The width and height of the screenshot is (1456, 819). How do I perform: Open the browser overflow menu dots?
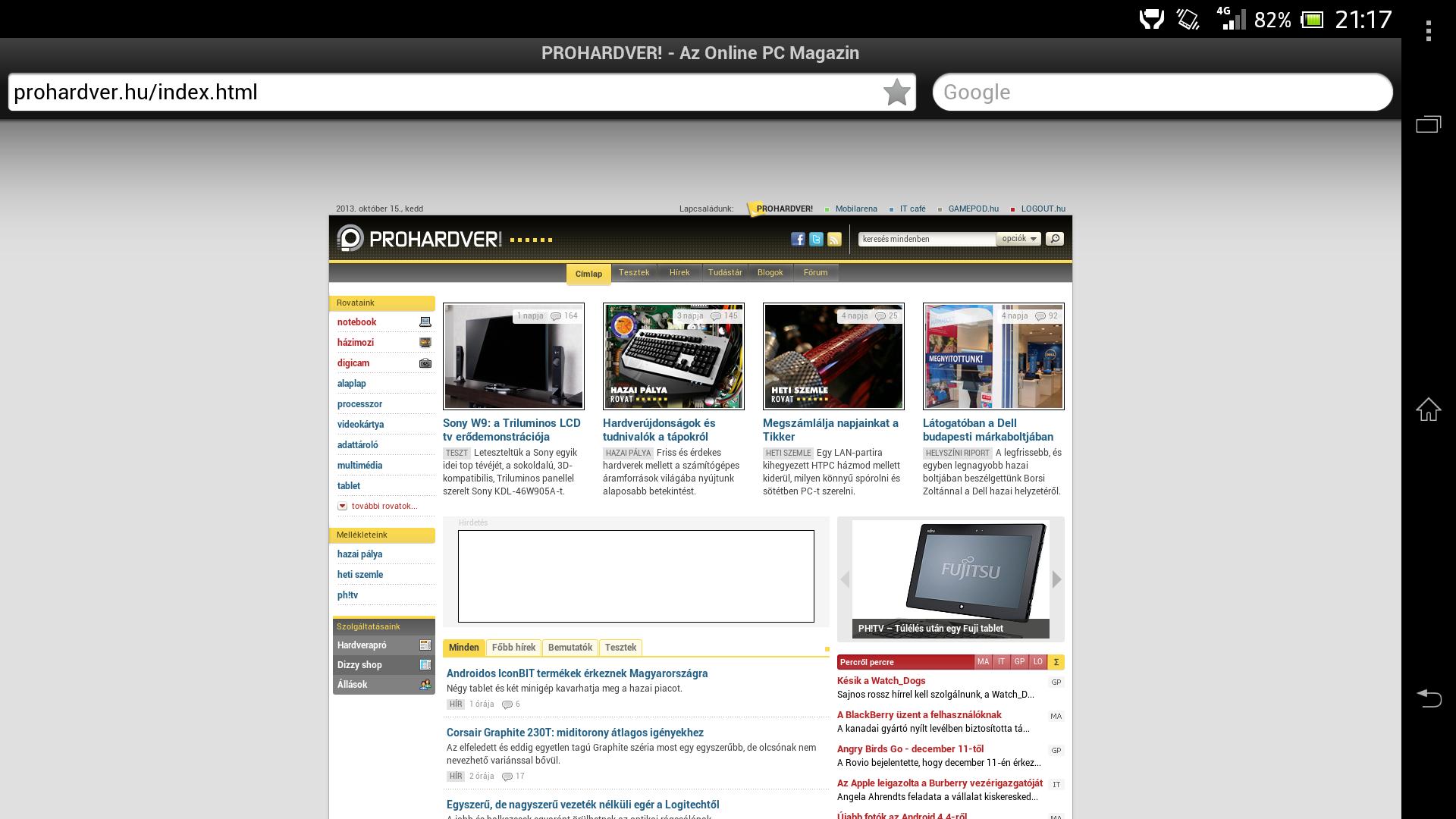1429,31
